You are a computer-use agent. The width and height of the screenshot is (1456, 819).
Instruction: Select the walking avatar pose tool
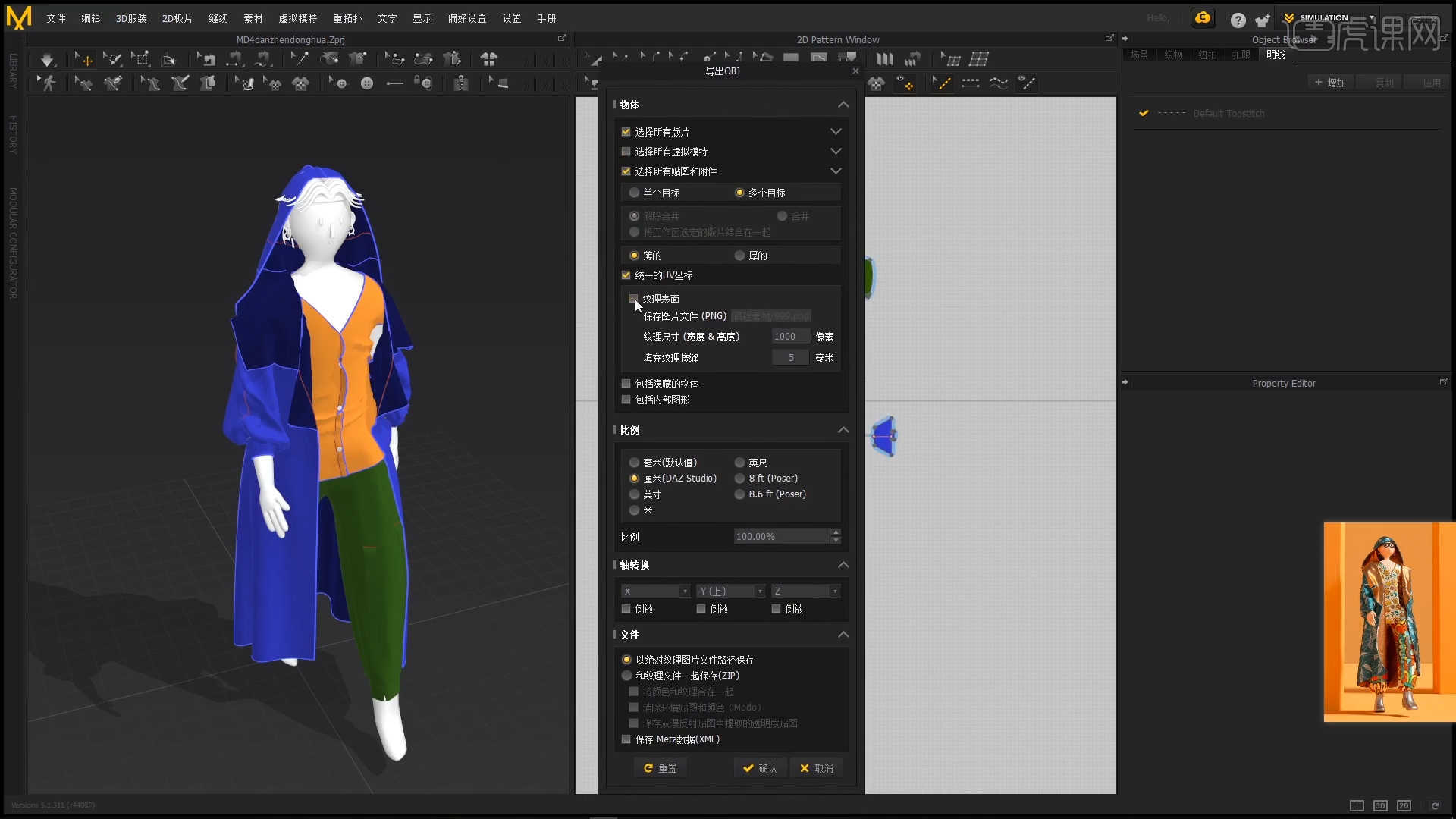[x=47, y=83]
